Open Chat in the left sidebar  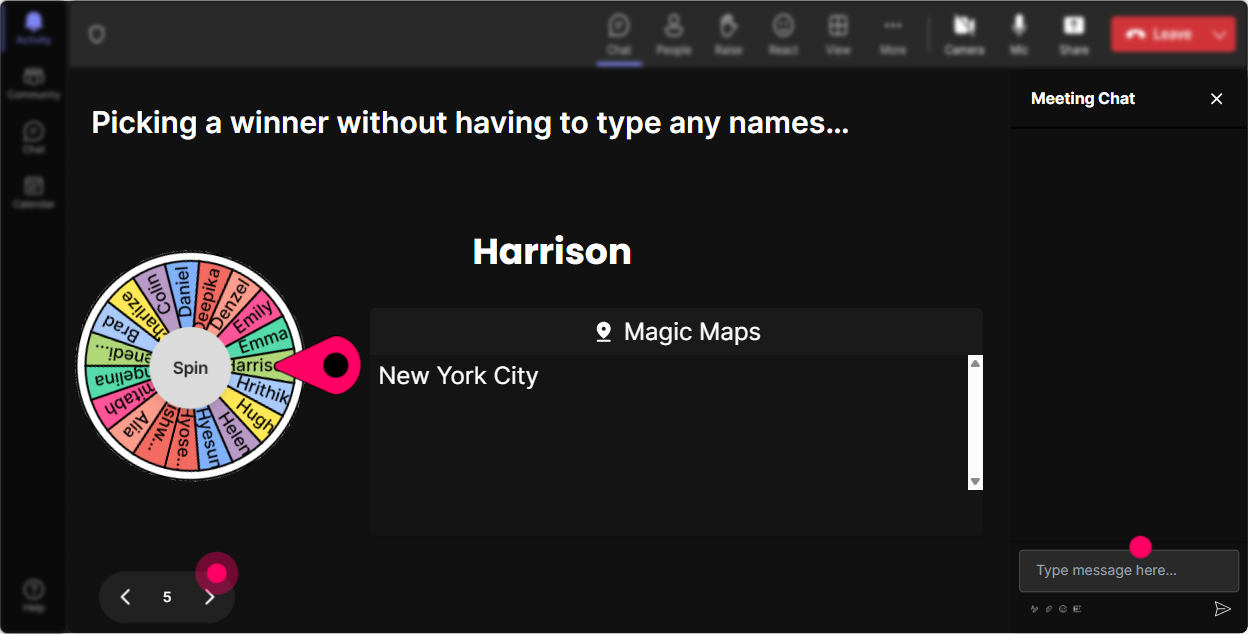click(34, 138)
